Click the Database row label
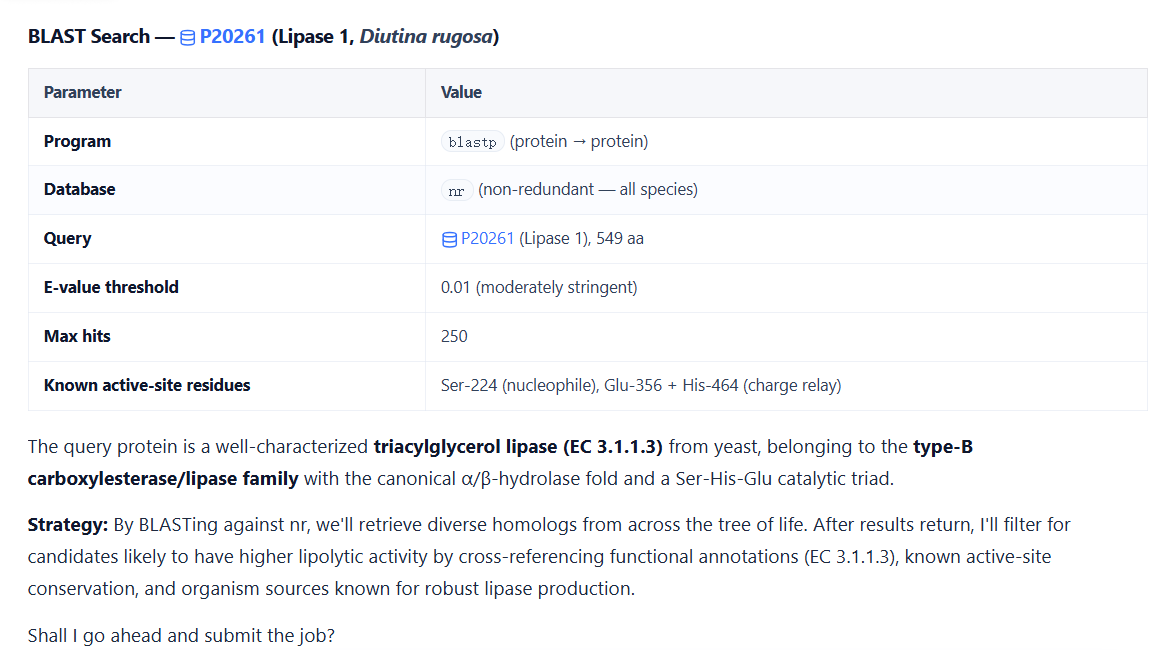Image resolution: width=1159 pixels, height=650 pixels. [79, 189]
